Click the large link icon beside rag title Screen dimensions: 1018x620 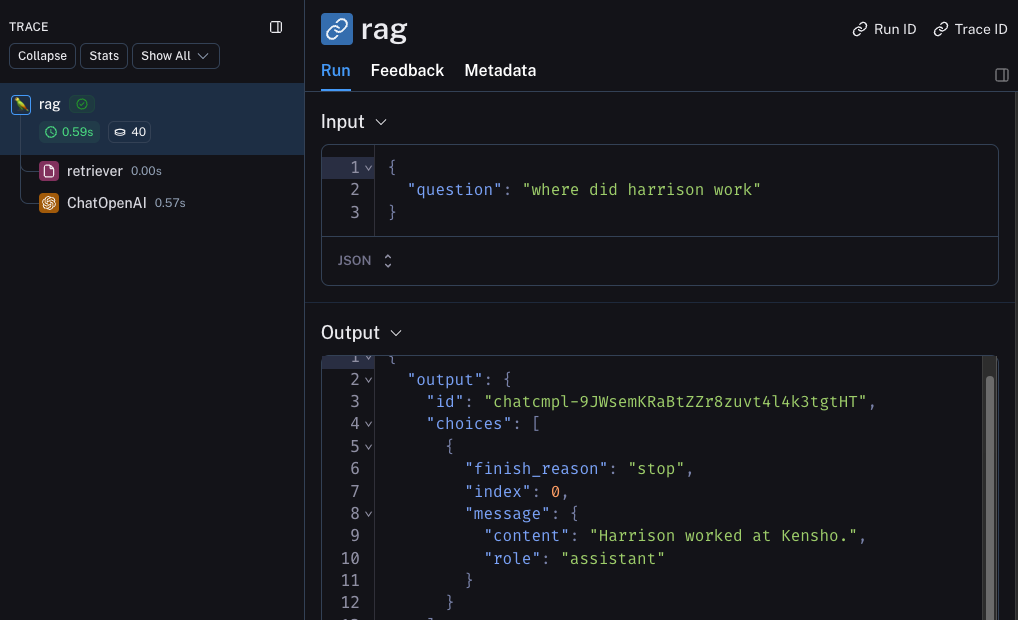click(x=337, y=29)
